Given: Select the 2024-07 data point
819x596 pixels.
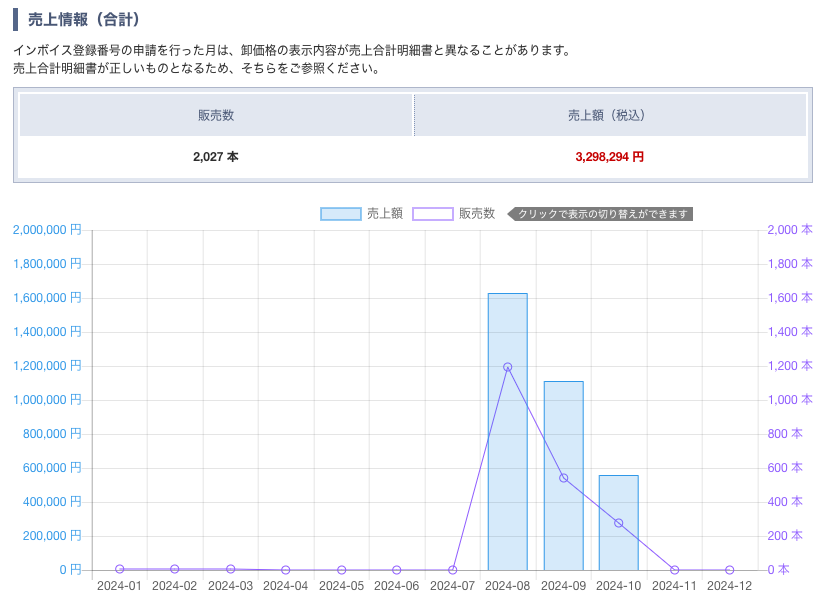Looking at the screenshot, I should pyautogui.click(x=452, y=570).
